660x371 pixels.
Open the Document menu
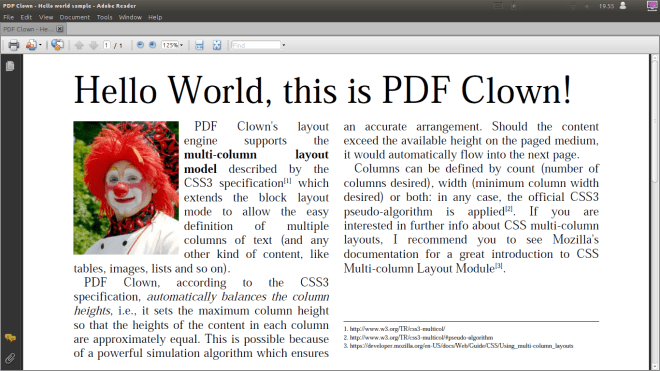coord(75,17)
